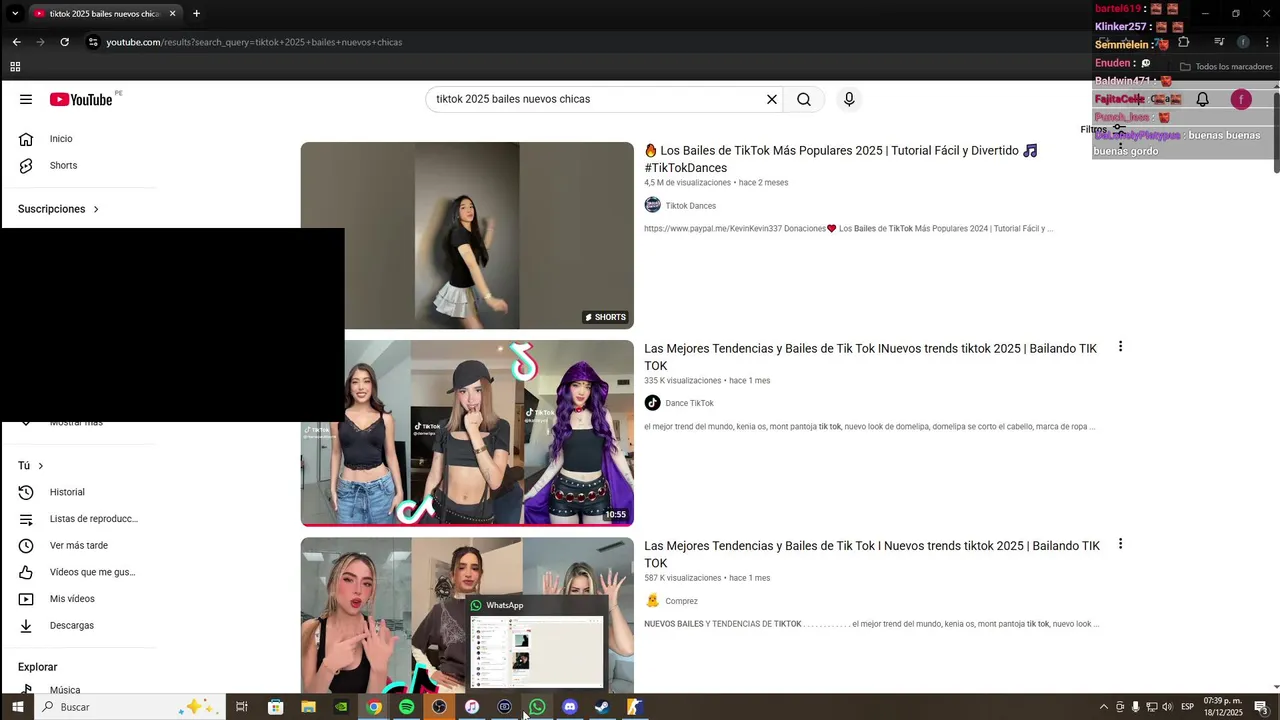Start voice search with the microphone
The width and height of the screenshot is (1280, 720).
coord(849,99)
